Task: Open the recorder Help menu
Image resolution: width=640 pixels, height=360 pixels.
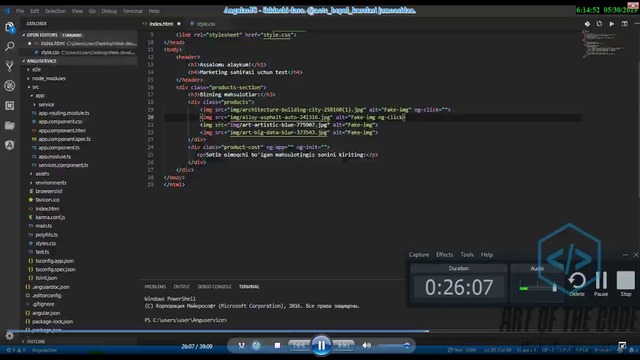Action: (487, 255)
